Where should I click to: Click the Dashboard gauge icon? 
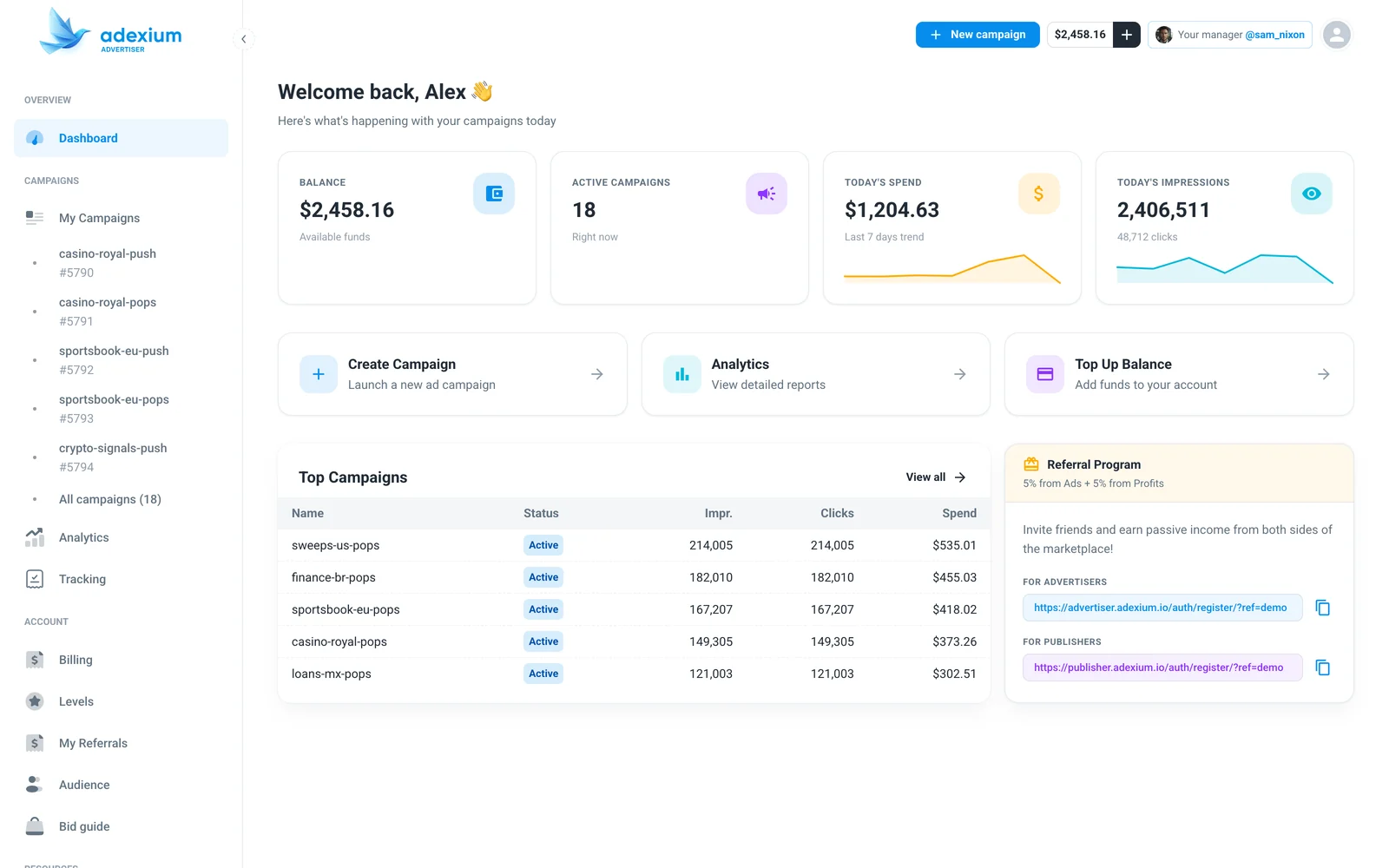point(35,138)
